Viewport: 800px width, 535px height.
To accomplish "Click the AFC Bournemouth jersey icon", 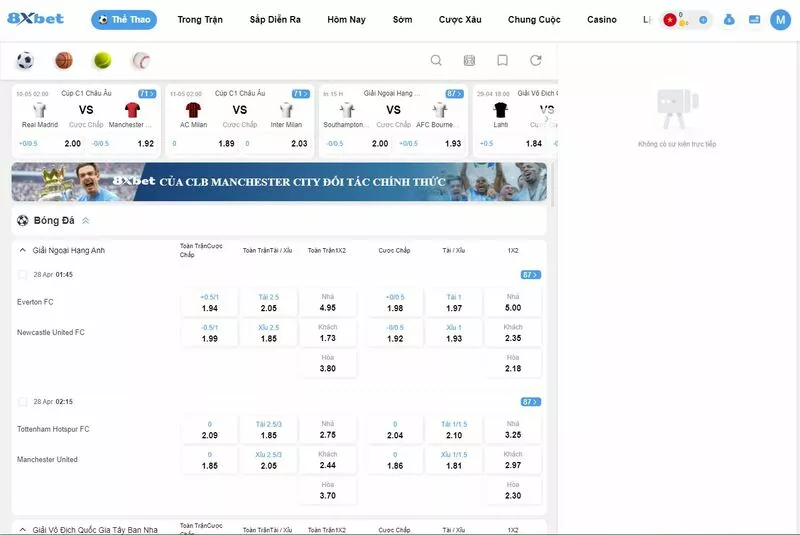I will pos(440,110).
